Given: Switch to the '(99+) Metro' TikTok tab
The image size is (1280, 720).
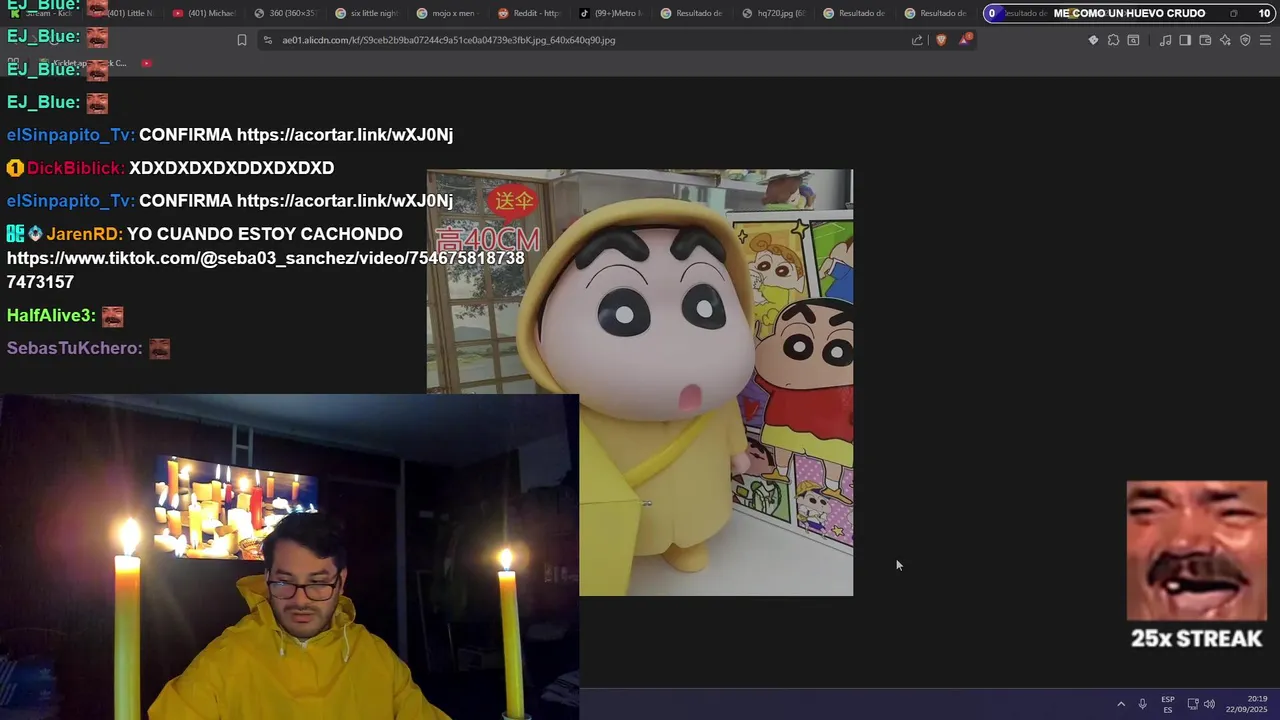Looking at the screenshot, I should tap(610, 13).
